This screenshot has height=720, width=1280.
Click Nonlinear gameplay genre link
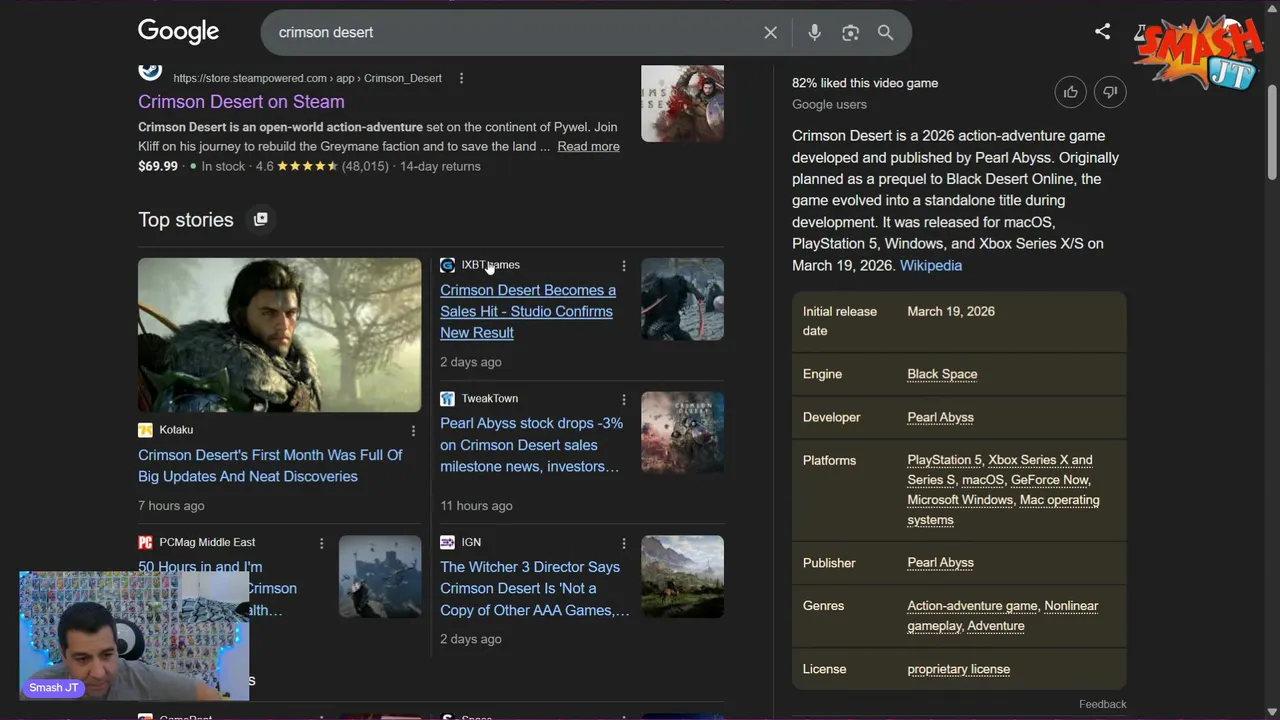[x=1002, y=616]
